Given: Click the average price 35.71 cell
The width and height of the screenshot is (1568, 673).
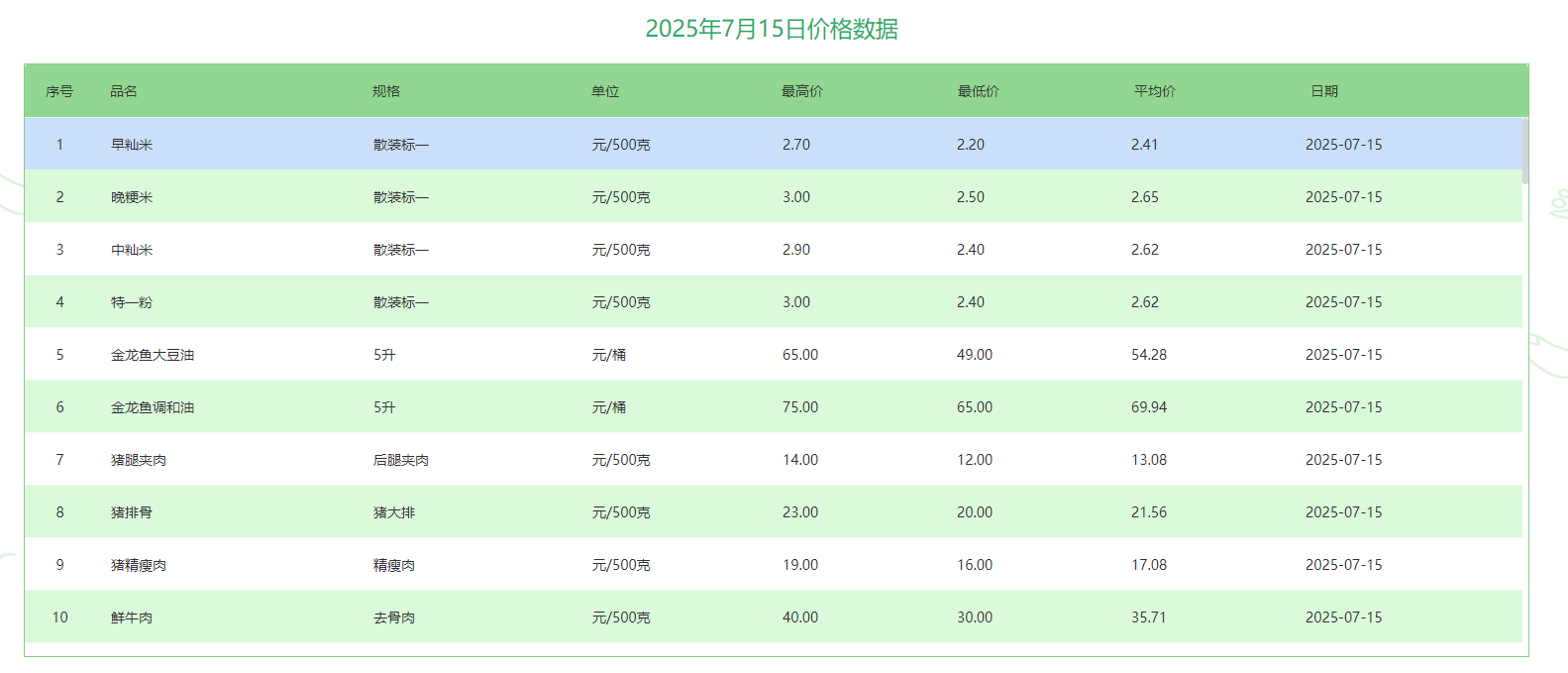Looking at the screenshot, I should point(1149,617).
